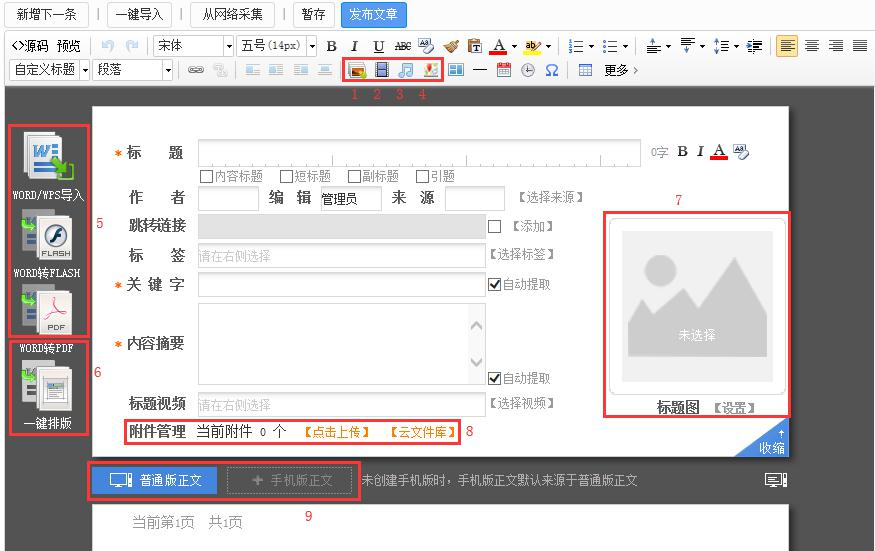Toggle bold formatting in the editor toolbar
875x551 pixels.
click(331, 46)
